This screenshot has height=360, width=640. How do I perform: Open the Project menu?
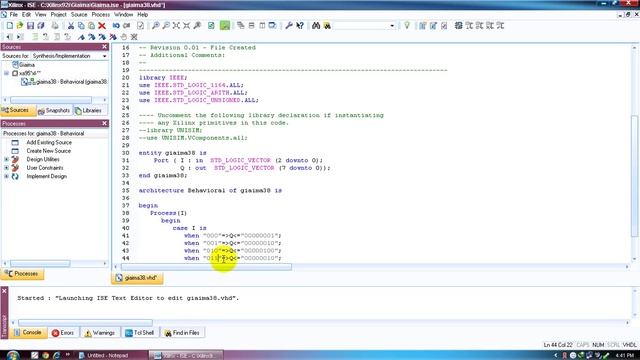click(x=58, y=14)
